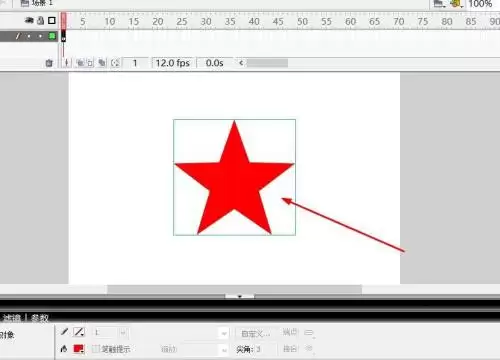Open the edit scene dropdown

[x=439, y=4]
